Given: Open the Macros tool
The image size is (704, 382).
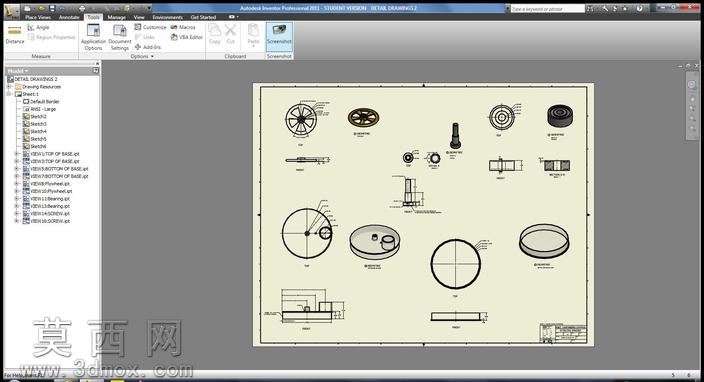Looking at the screenshot, I should tap(183, 27).
